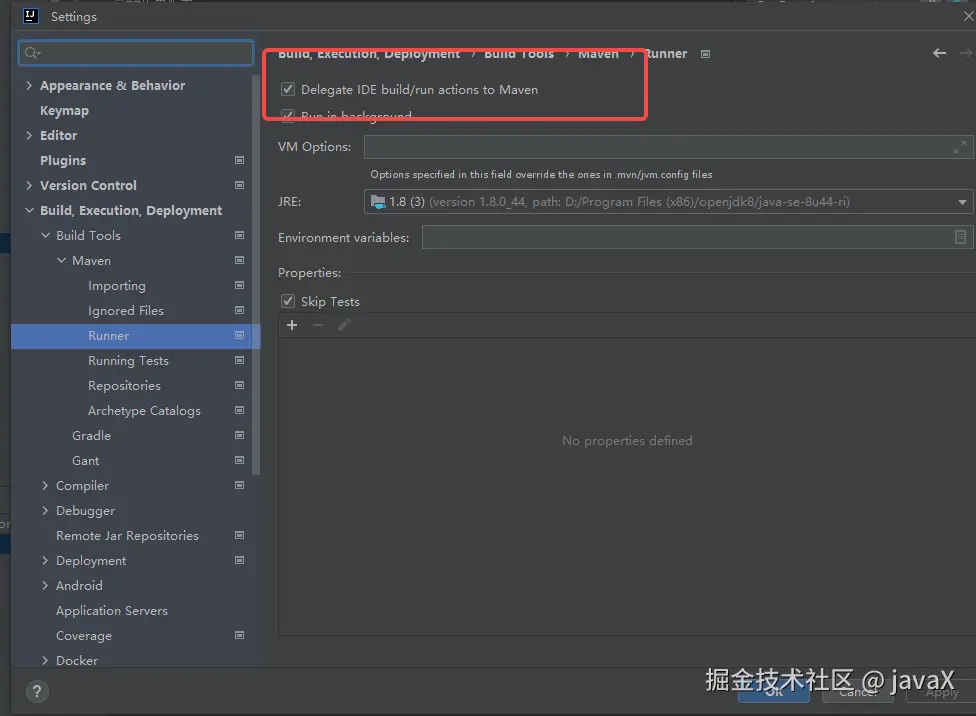Viewport: 976px width, 716px height.
Task: Click the settings tree scrollbar
Action: [256, 274]
